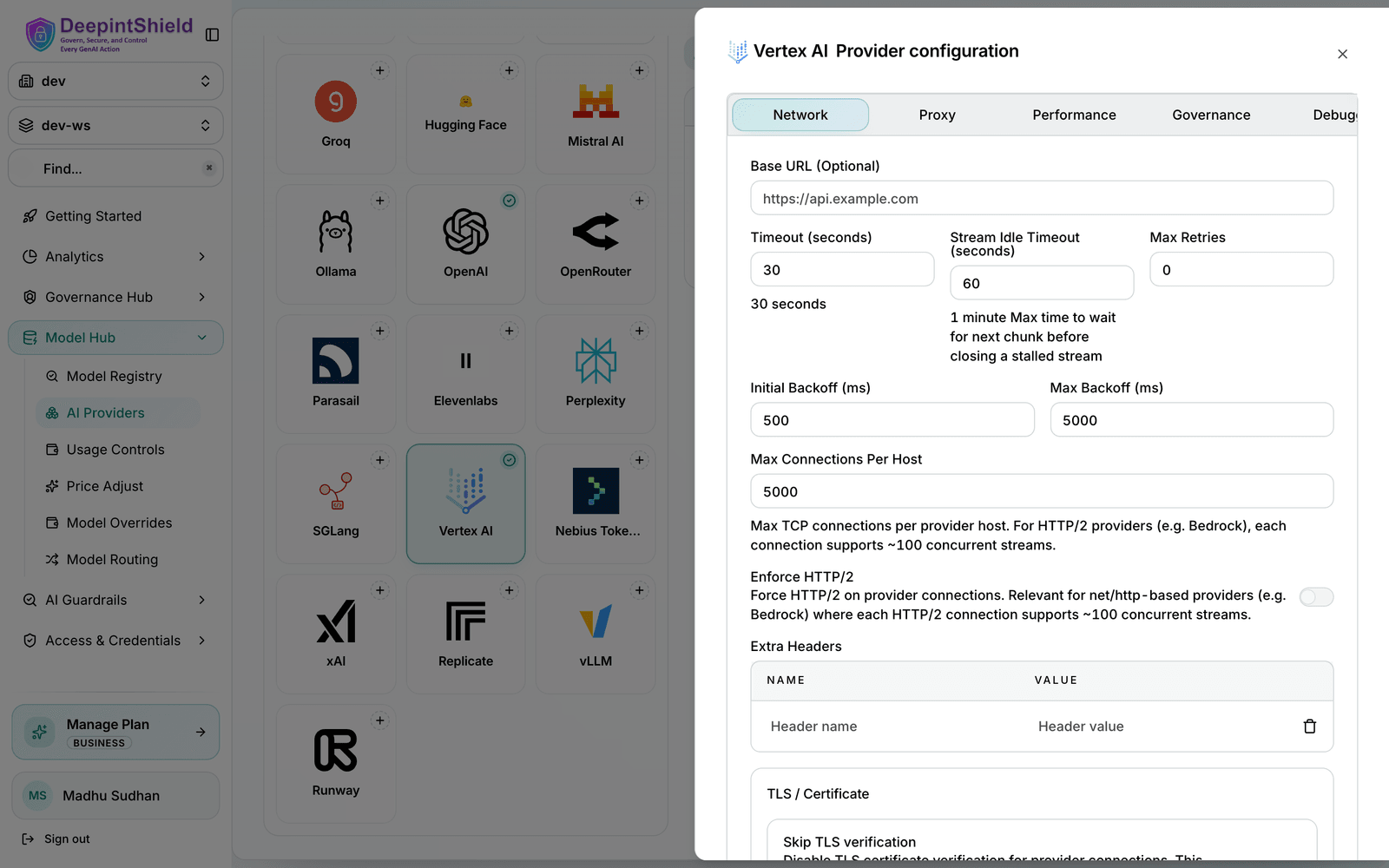The width and height of the screenshot is (1389, 868).
Task: Clear the Find search field
Action: [x=209, y=168]
